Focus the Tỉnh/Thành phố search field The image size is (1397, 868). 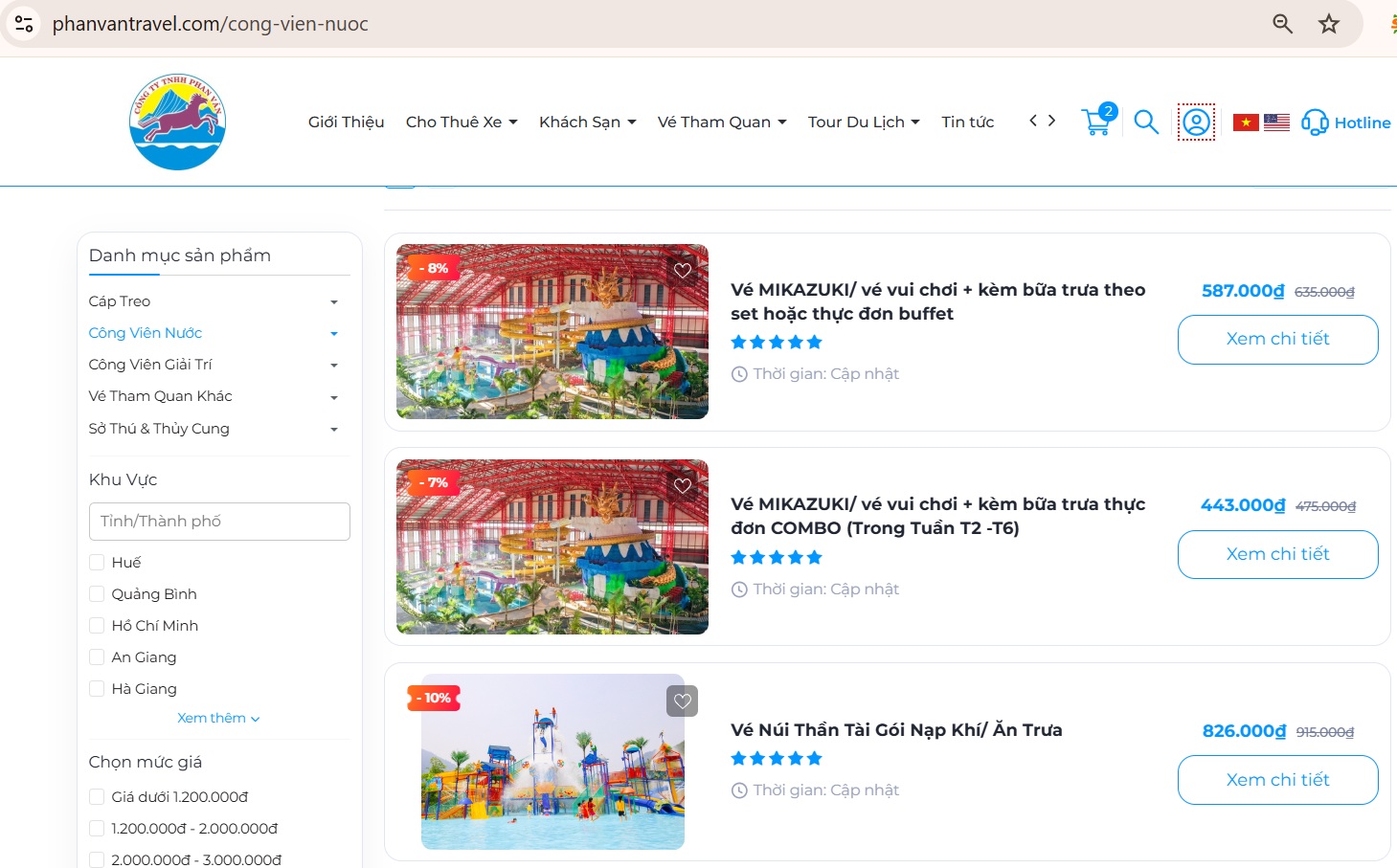[219, 522]
